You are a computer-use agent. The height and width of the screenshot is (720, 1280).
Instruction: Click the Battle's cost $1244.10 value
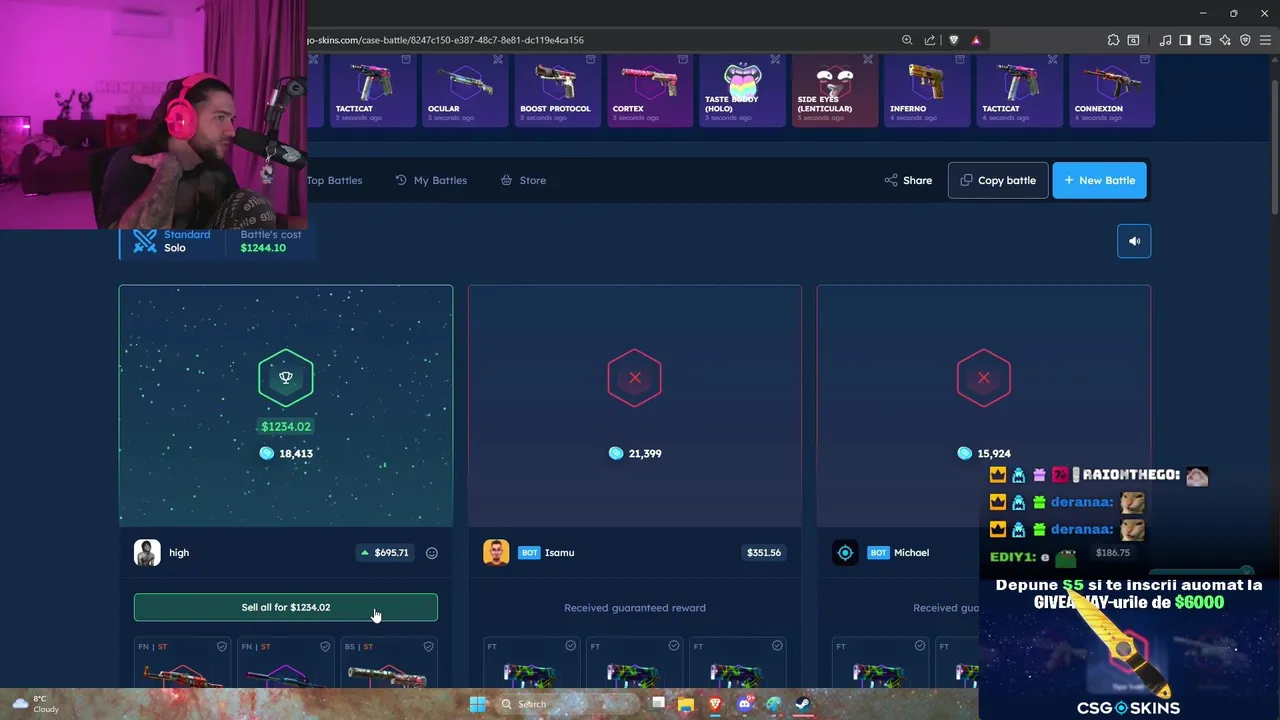[263, 248]
